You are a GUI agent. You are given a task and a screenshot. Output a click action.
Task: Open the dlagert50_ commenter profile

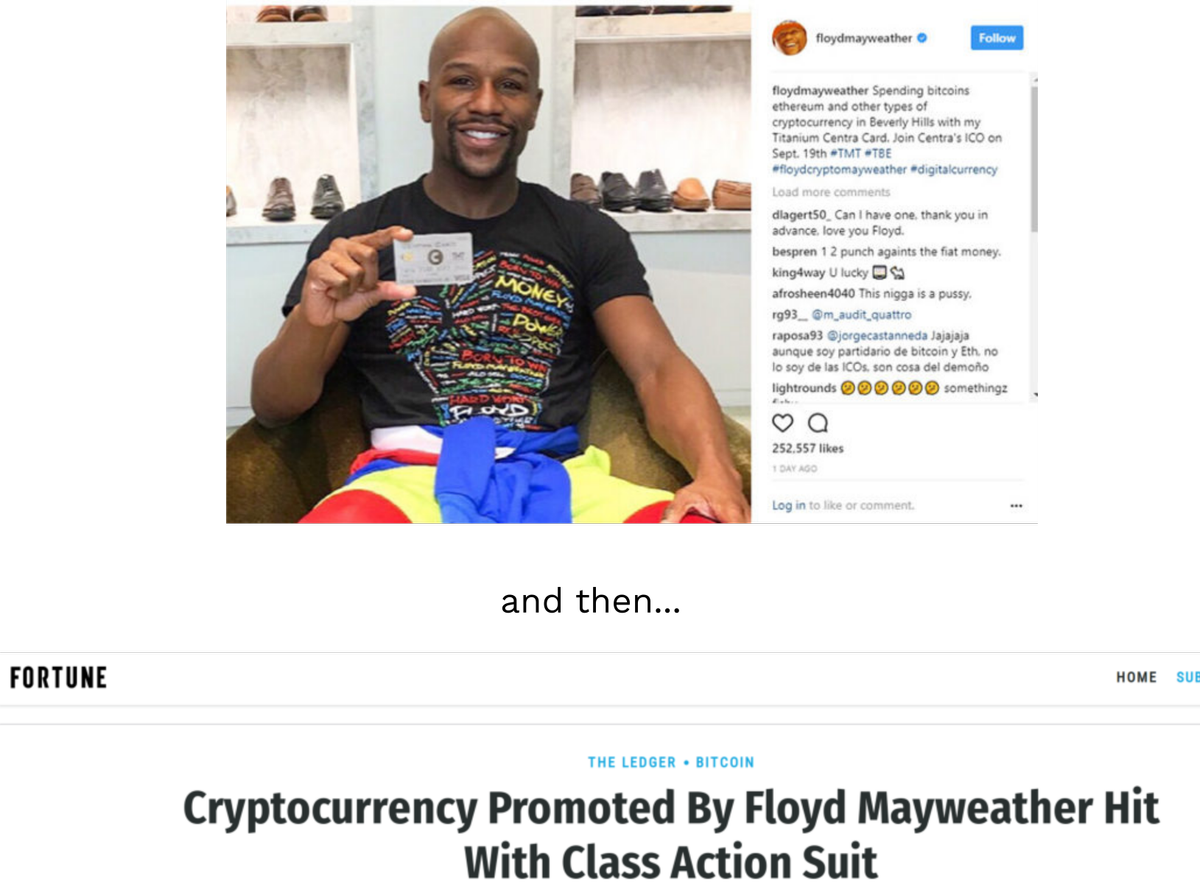tap(802, 215)
